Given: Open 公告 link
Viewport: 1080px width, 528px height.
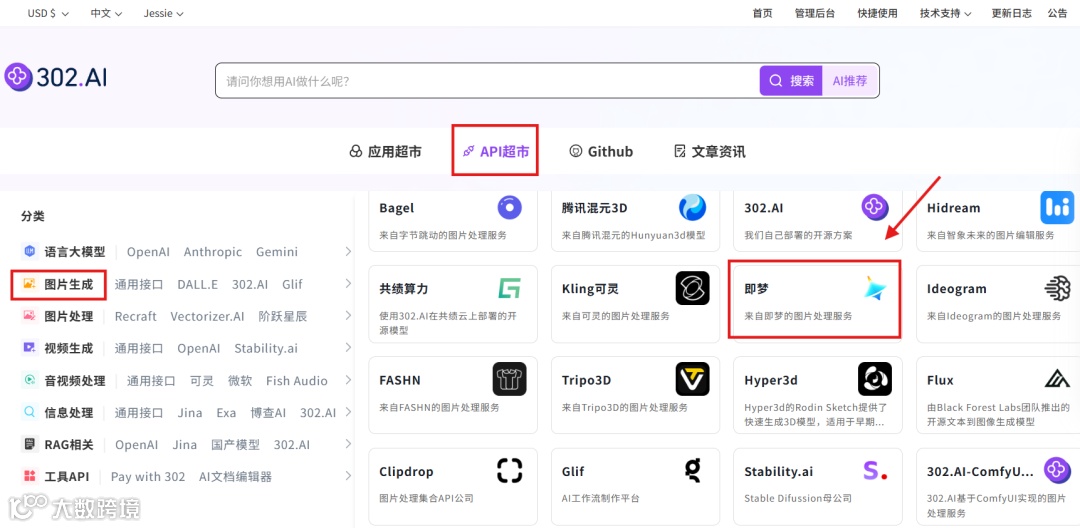Looking at the screenshot, I should (1057, 13).
